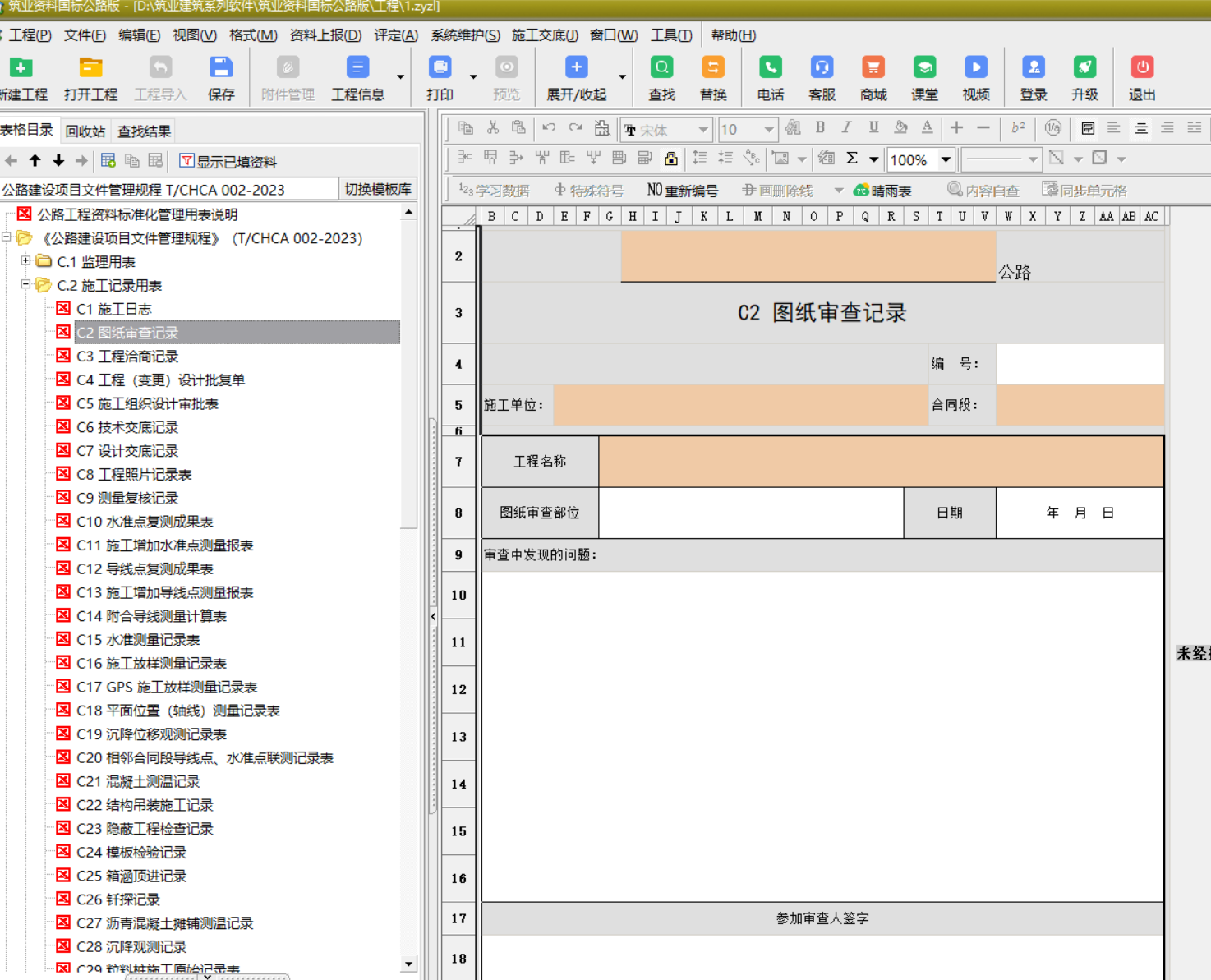Viewport: 1211px width, 980px height.
Task: Click the 打印 print icon
Action: coord(440,68)
